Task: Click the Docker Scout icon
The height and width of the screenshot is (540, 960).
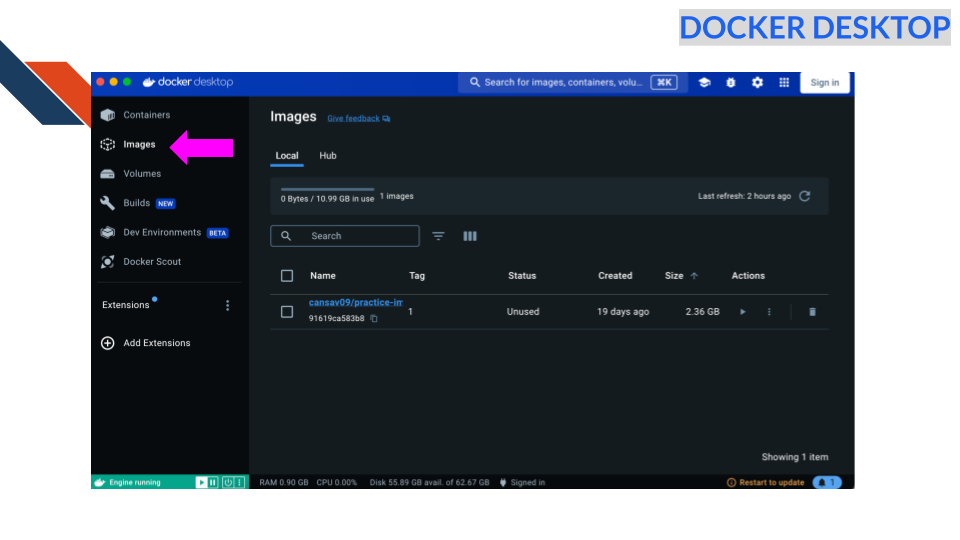Action: [x=108, y=262]
